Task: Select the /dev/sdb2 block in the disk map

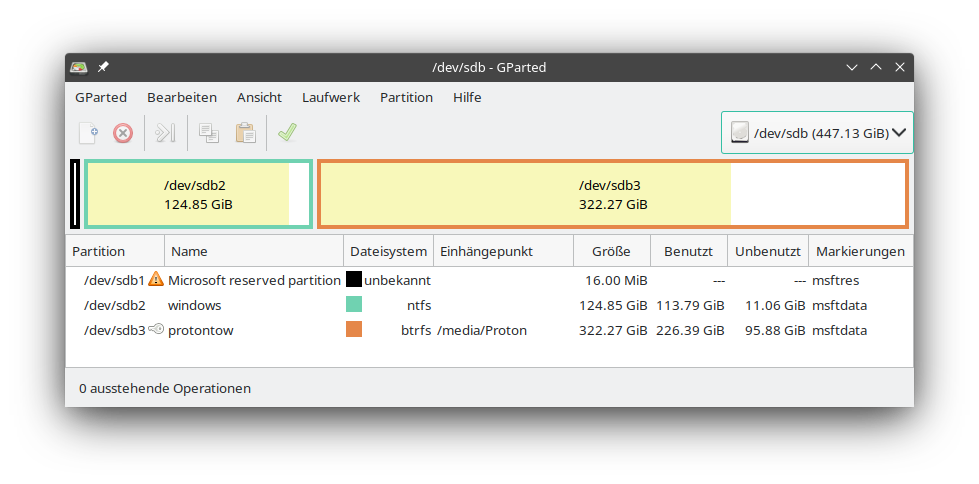Action: pyautogui.click(x=198, y=194)
